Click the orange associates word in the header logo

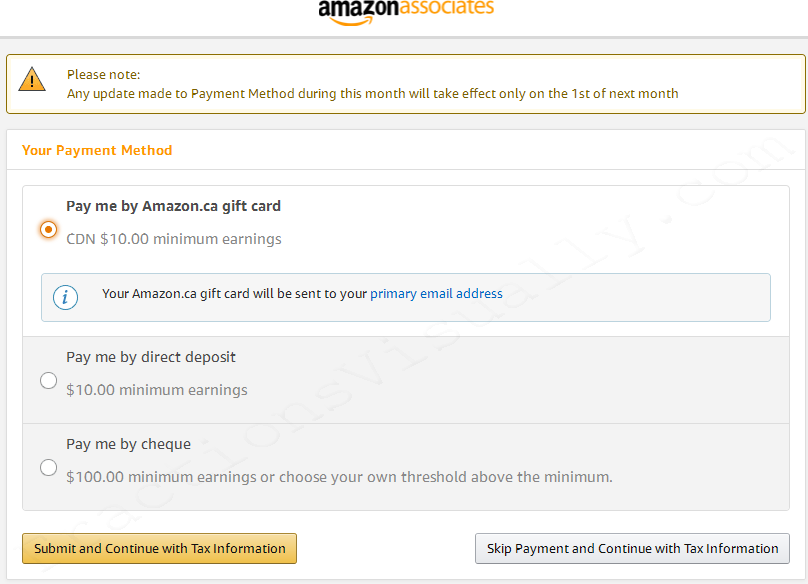coord(447,7)
